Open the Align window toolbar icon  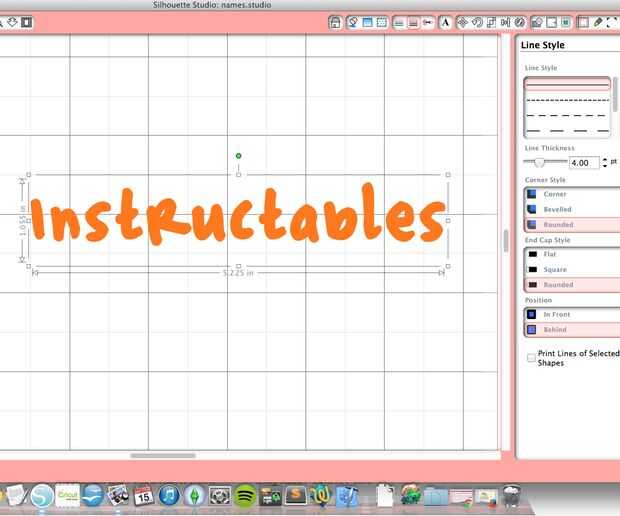coord(505,23)
